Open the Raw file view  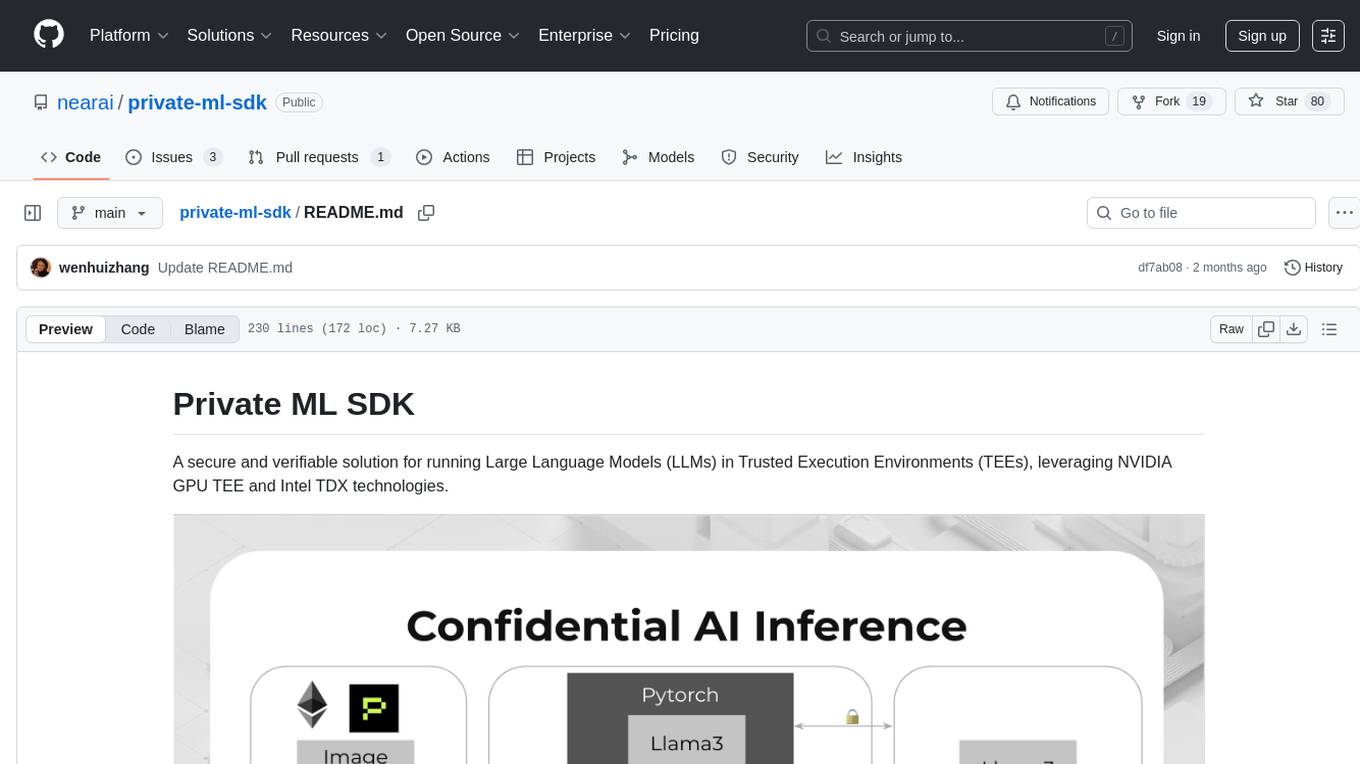1231,329
